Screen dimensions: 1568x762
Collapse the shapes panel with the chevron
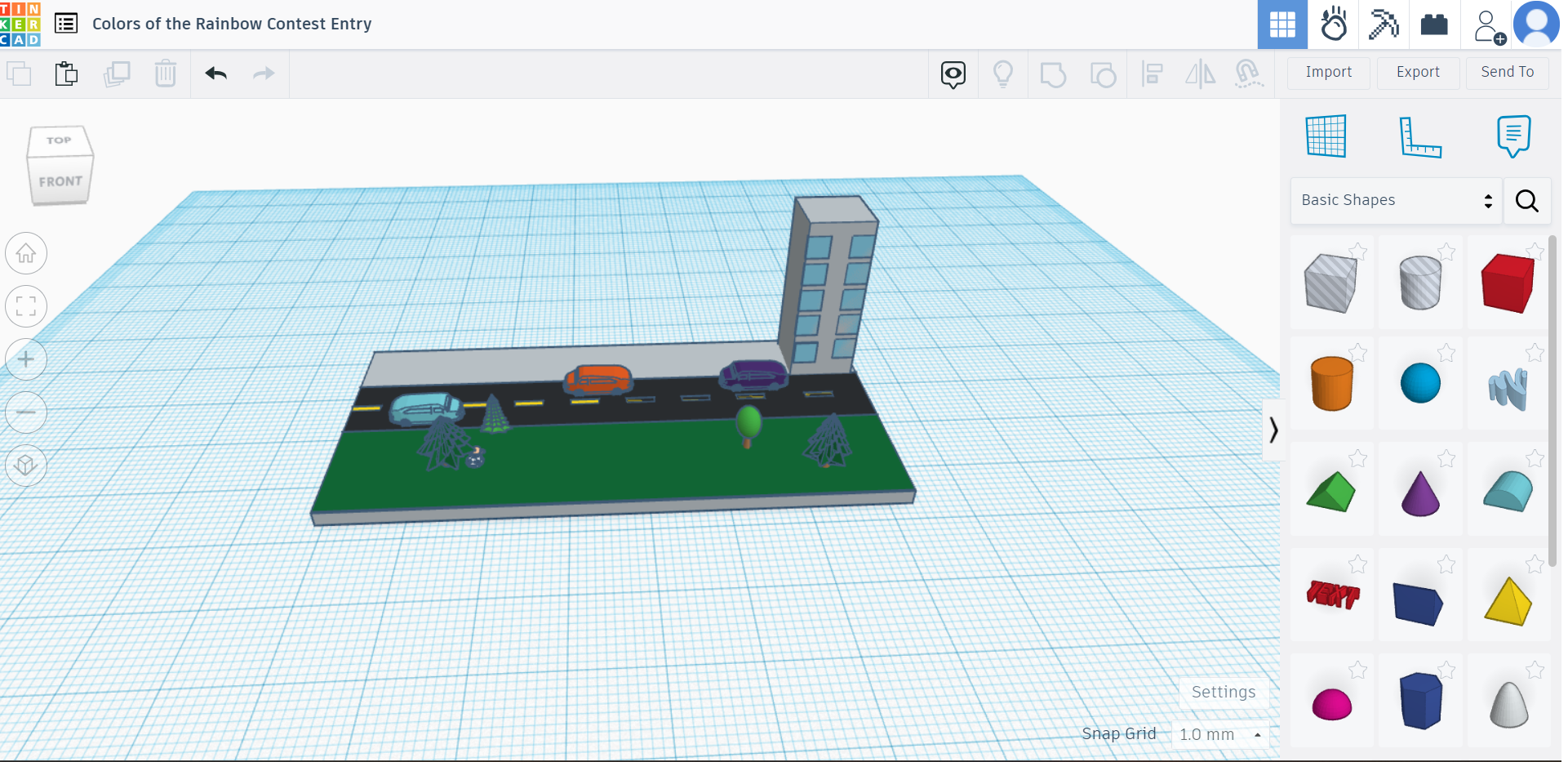coord(1273,430)
